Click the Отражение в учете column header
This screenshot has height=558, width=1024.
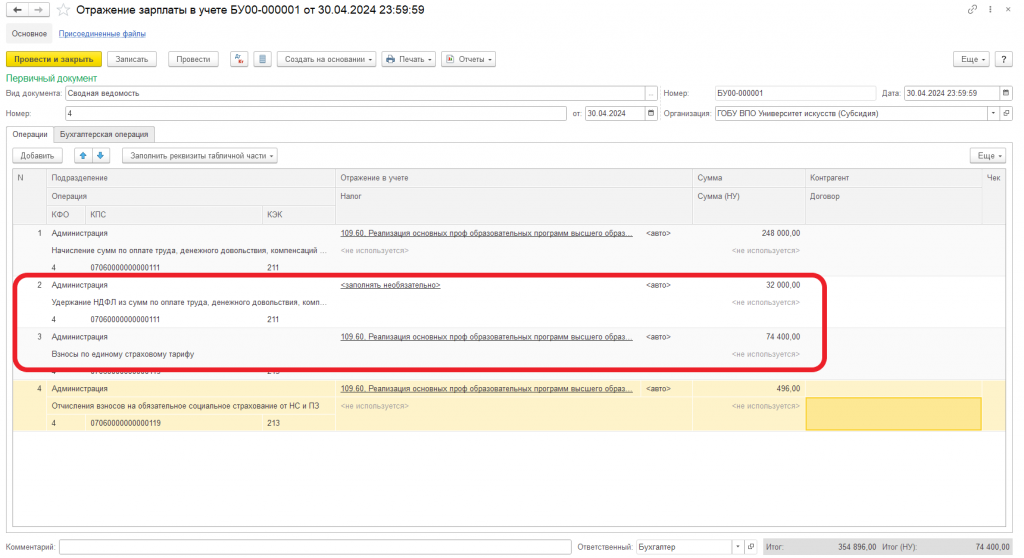click(x=514, y=178)
